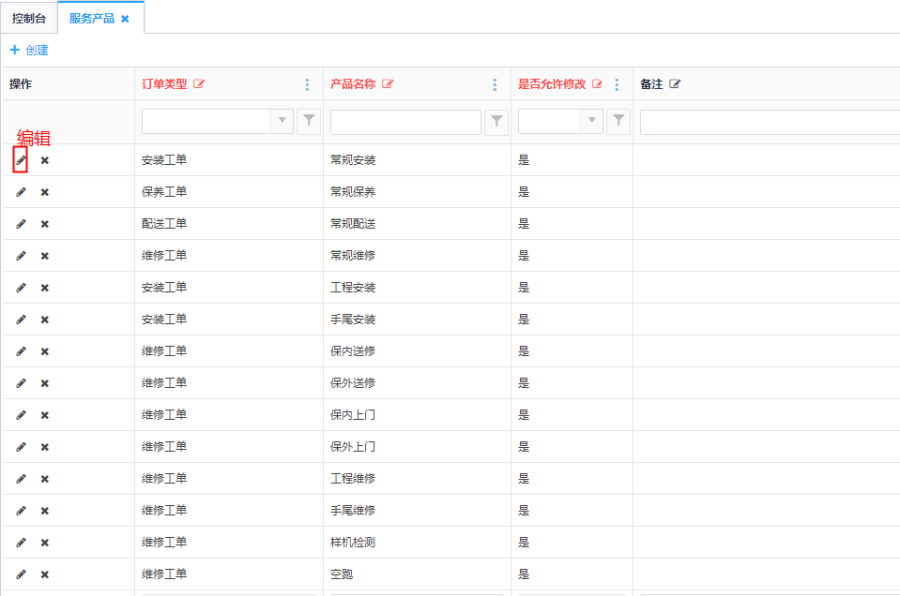Switch to 控制台 tab
The height and width of the screenshot is (596, 900).
tap(29, 18)
